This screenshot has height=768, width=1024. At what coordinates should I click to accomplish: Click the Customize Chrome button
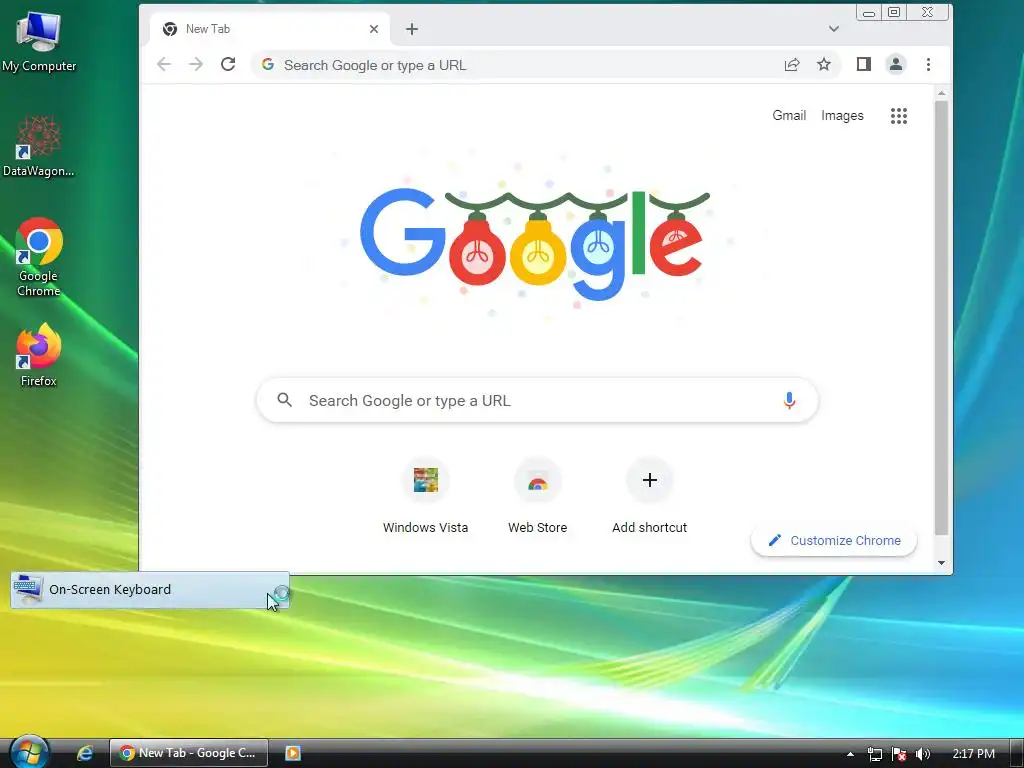point(834,541)
